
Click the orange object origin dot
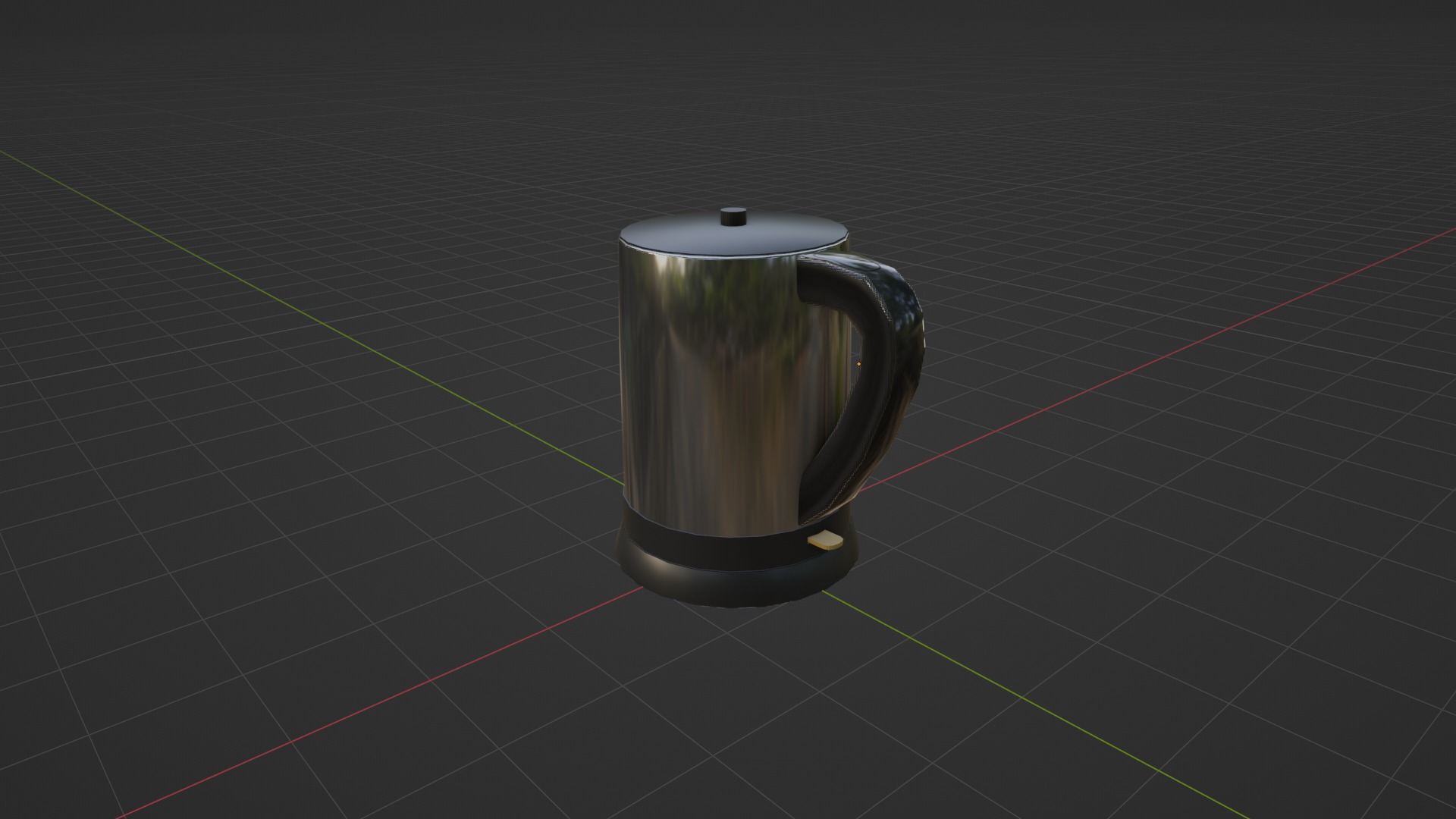(x=858, y=364)
